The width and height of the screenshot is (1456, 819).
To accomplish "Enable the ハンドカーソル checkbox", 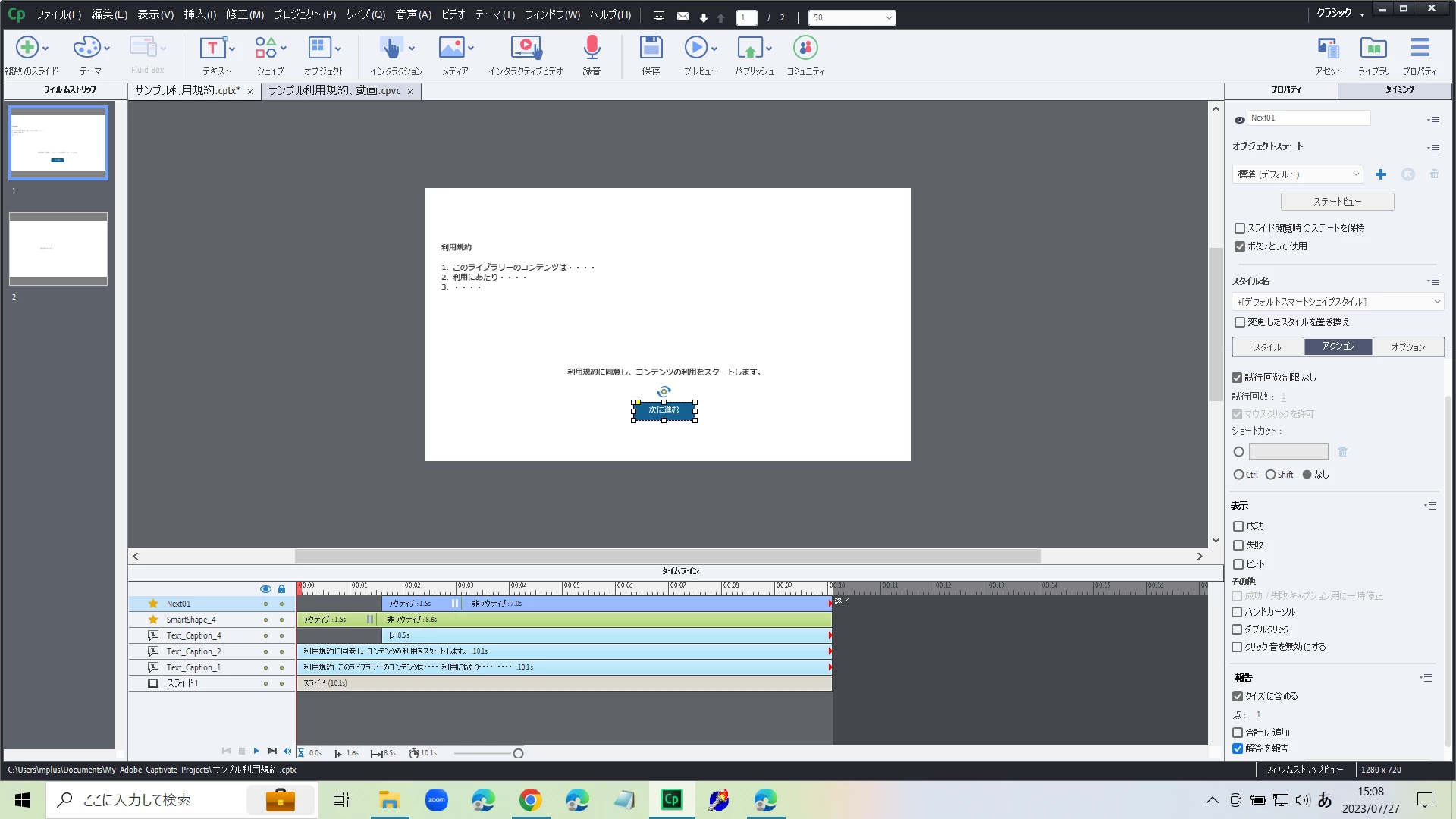I will pyautogui.click(x=1237, y=612).
